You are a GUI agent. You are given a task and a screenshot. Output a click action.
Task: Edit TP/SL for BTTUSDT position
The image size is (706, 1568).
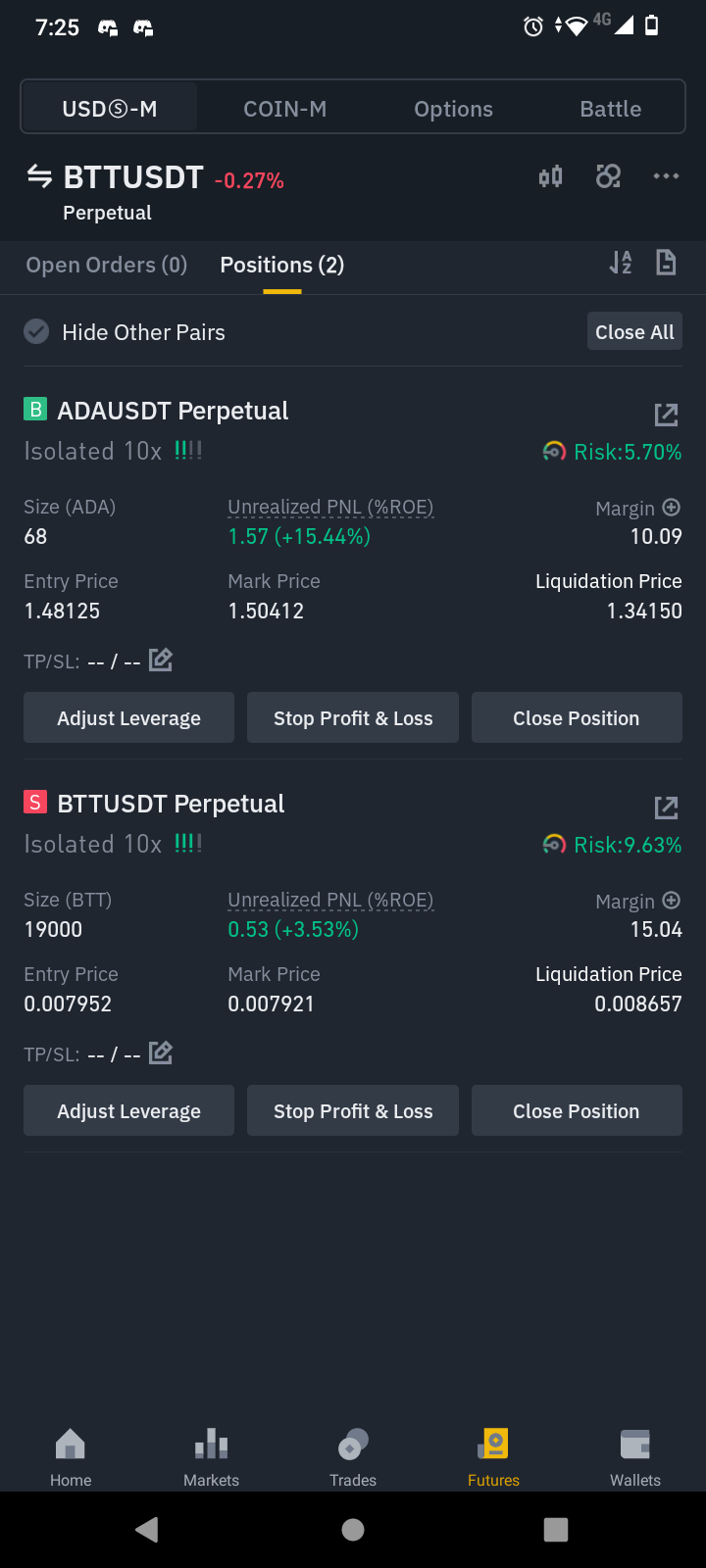[161, 1053]
